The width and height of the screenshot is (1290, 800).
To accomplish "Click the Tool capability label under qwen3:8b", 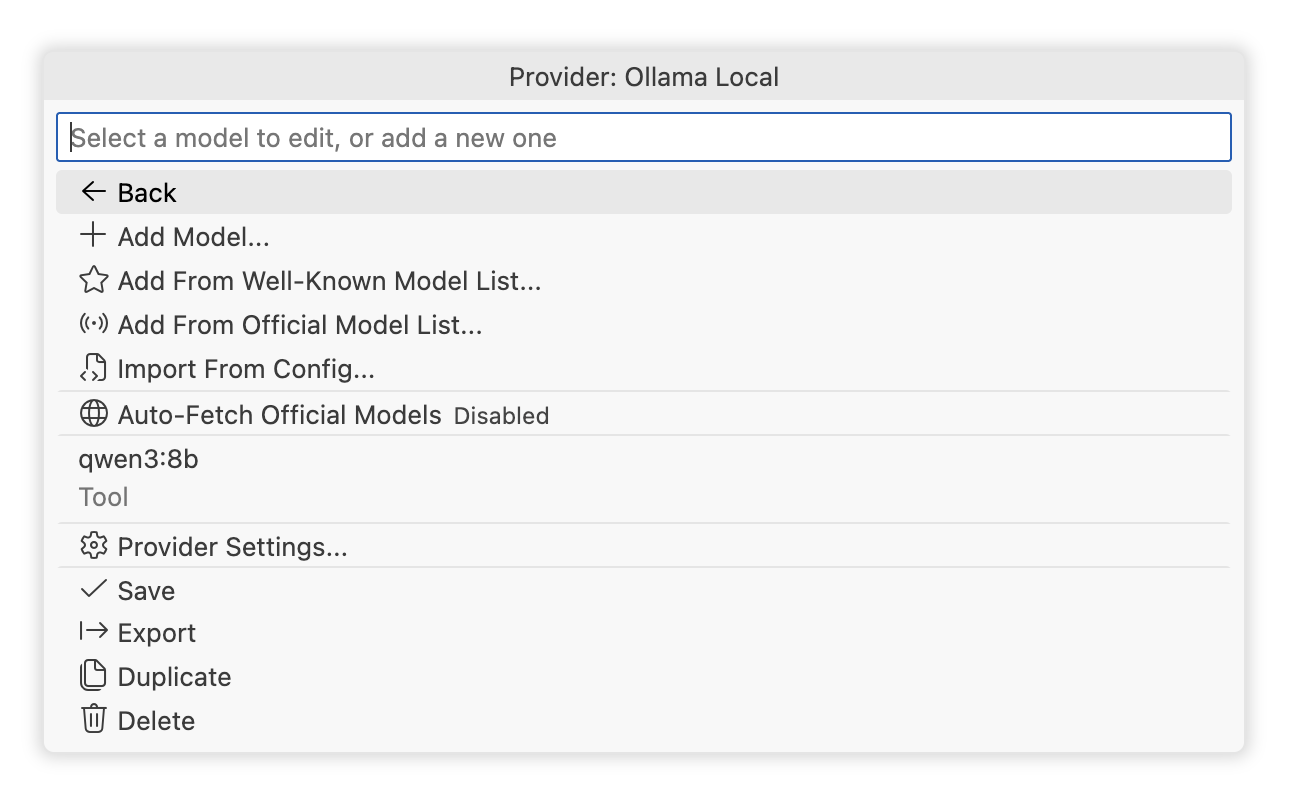I will [104, 497].
